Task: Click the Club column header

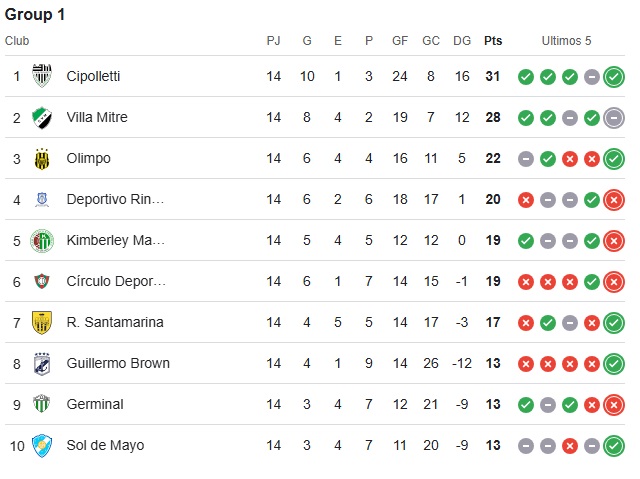Action: (x=17, y=41)
